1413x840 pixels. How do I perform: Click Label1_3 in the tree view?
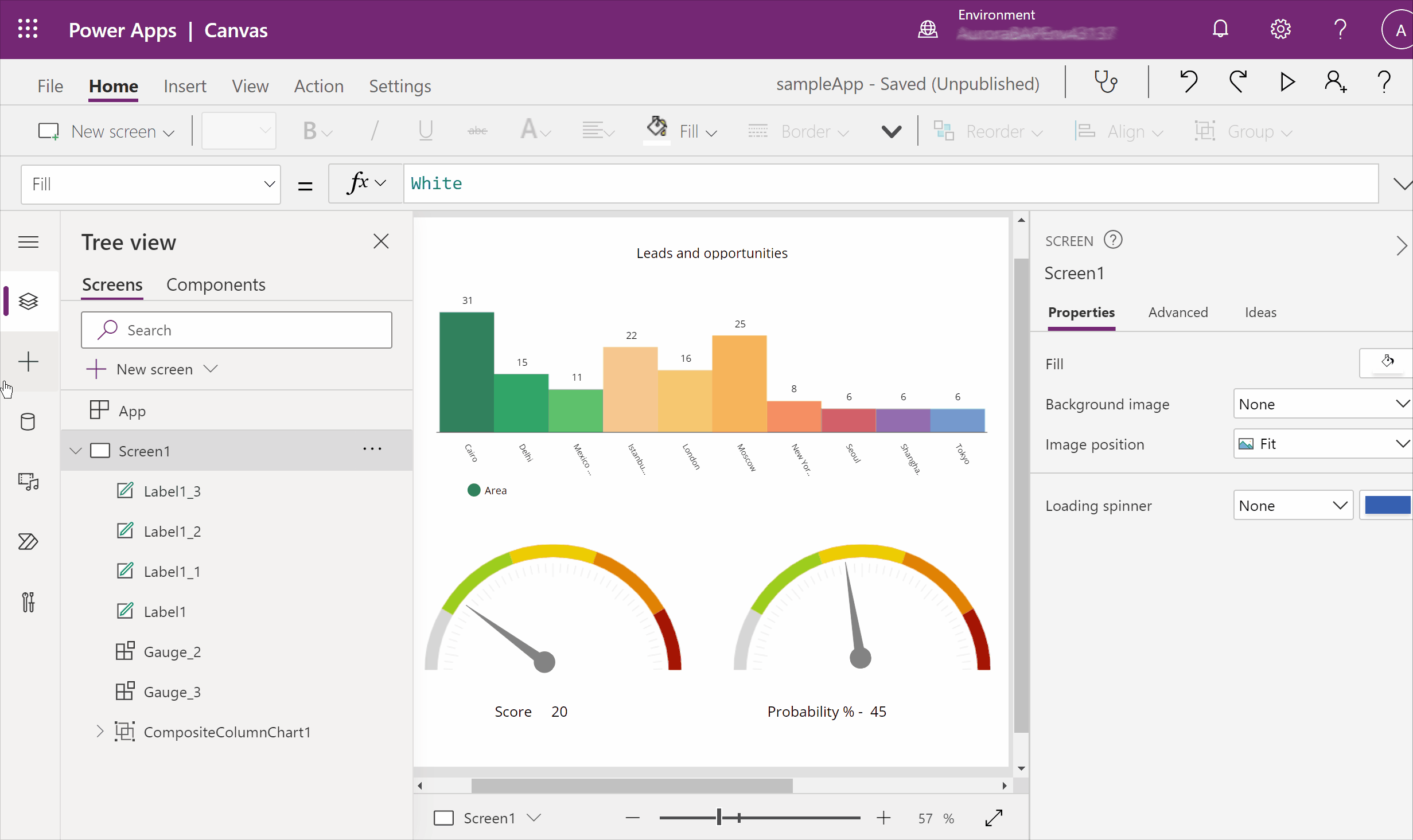pos(172,491)
